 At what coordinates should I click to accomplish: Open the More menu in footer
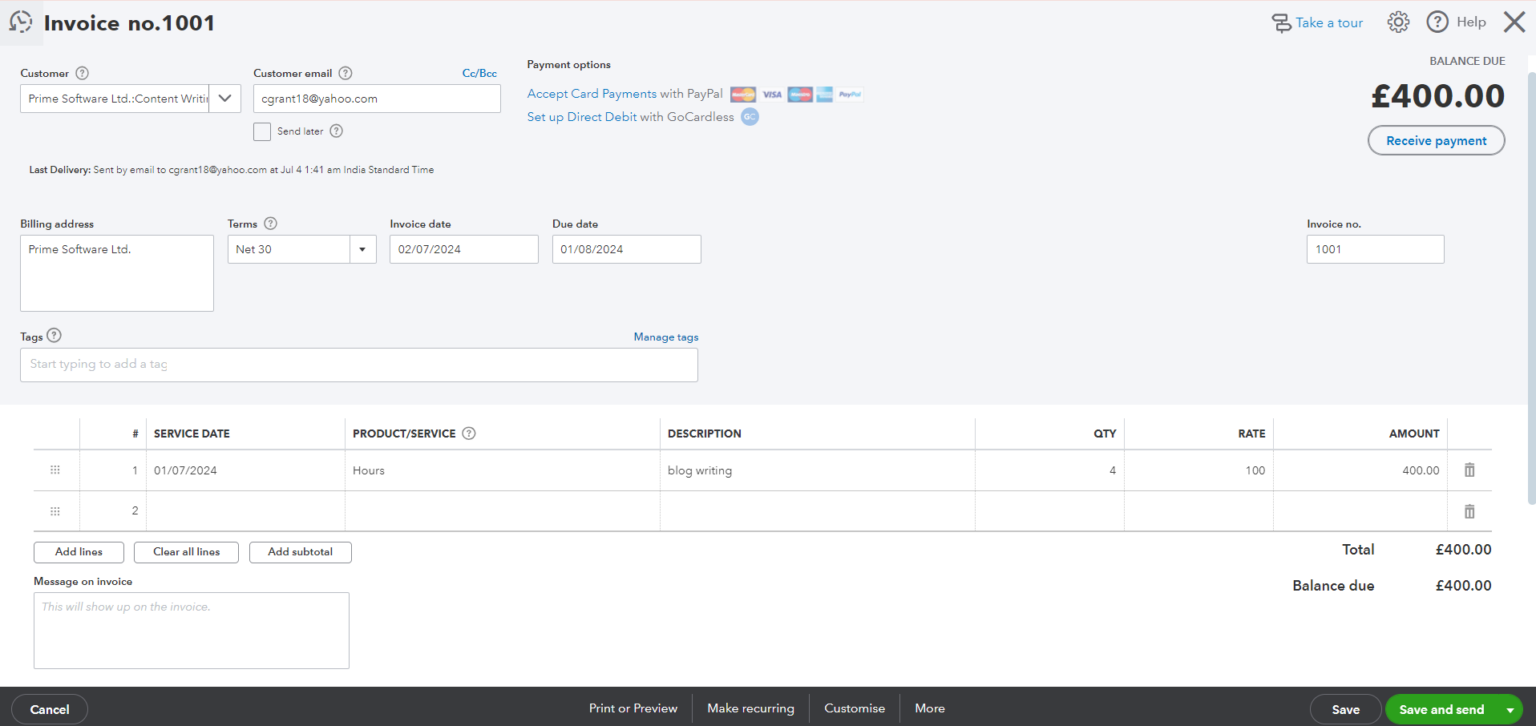929,708
